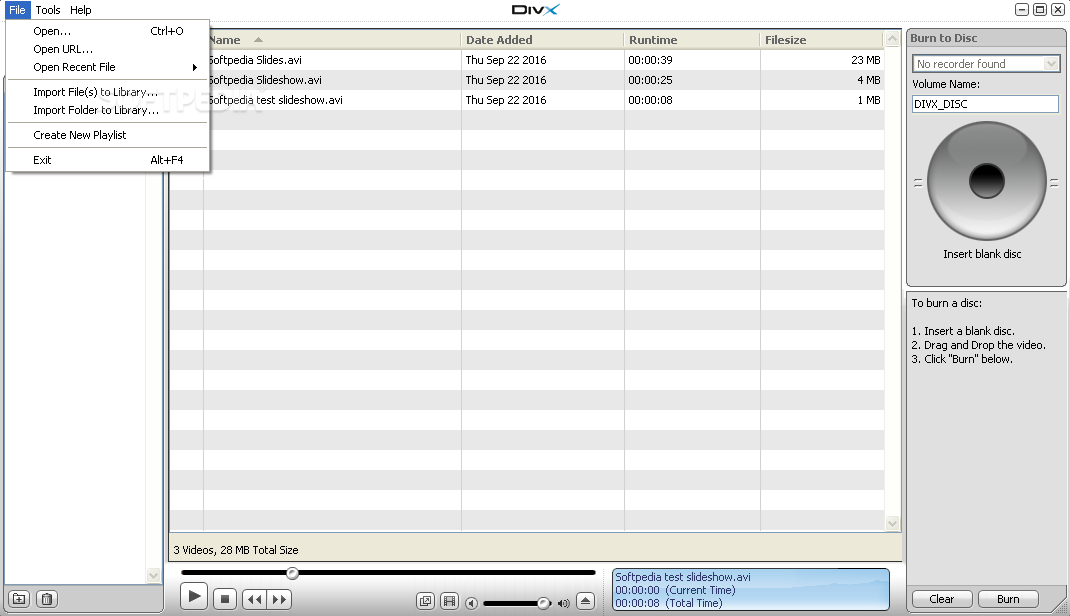Click the Clear button
The height and width of the screenshot is (616, 1070).
click(x=942, y=599)
